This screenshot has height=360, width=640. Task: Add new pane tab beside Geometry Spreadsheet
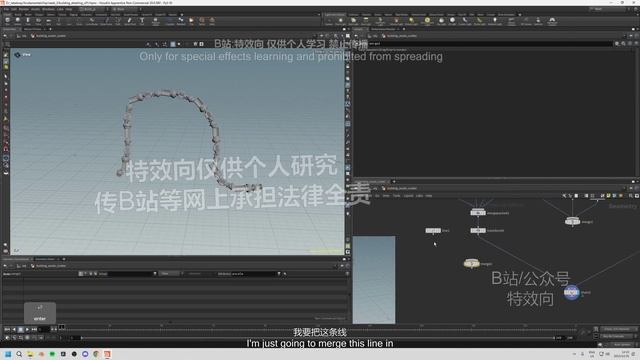[x=64, y=259]
